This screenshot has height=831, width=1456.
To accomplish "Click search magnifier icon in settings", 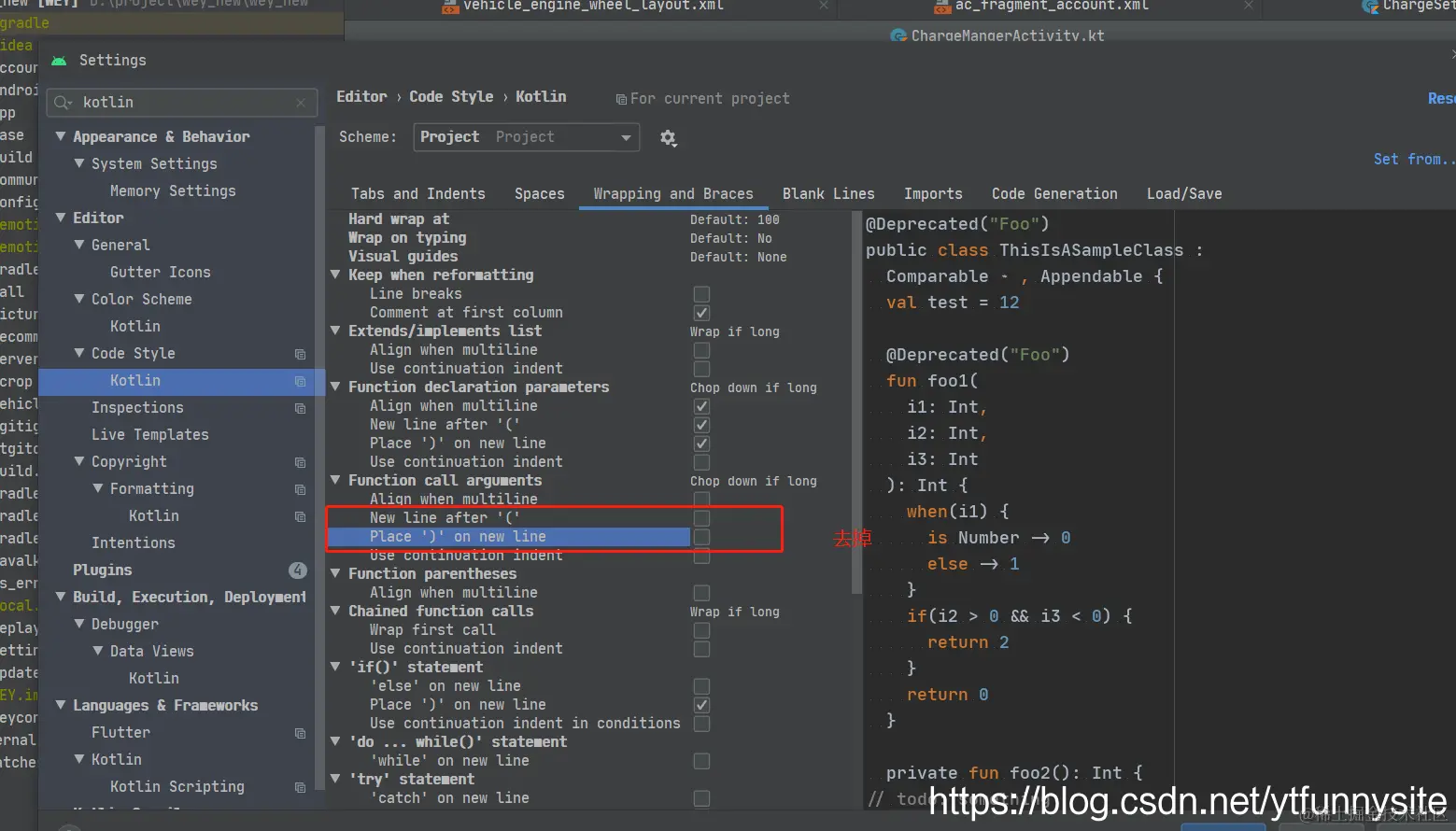I will (x=63, y=103).
